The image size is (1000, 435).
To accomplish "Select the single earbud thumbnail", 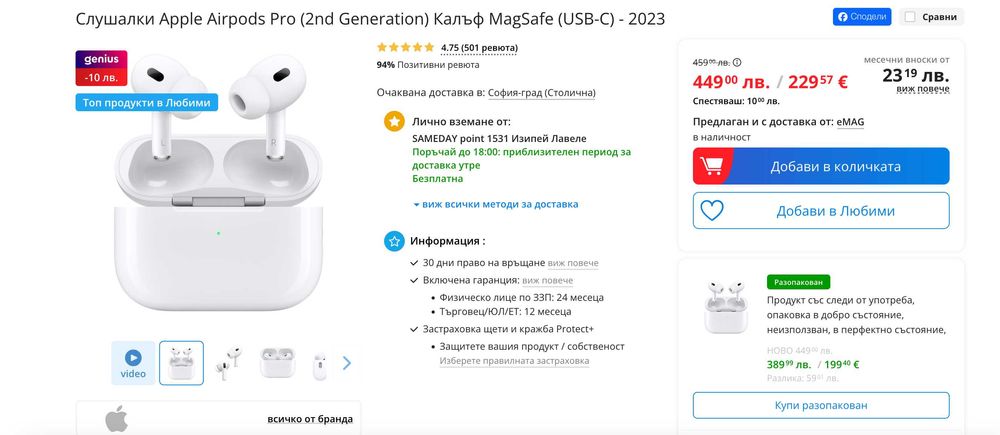I will (320, 363).
